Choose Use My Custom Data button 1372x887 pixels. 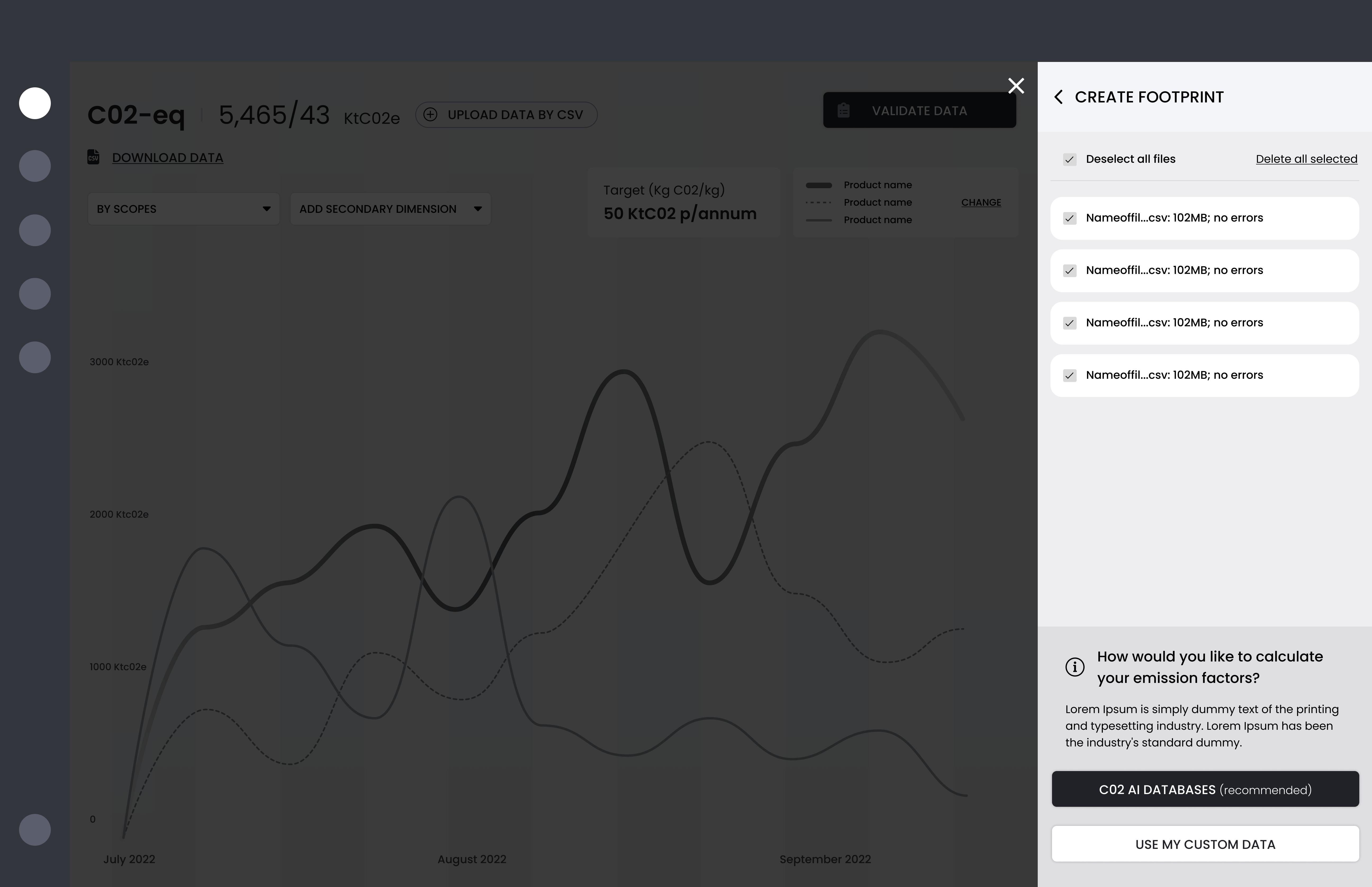(1204, 844)
